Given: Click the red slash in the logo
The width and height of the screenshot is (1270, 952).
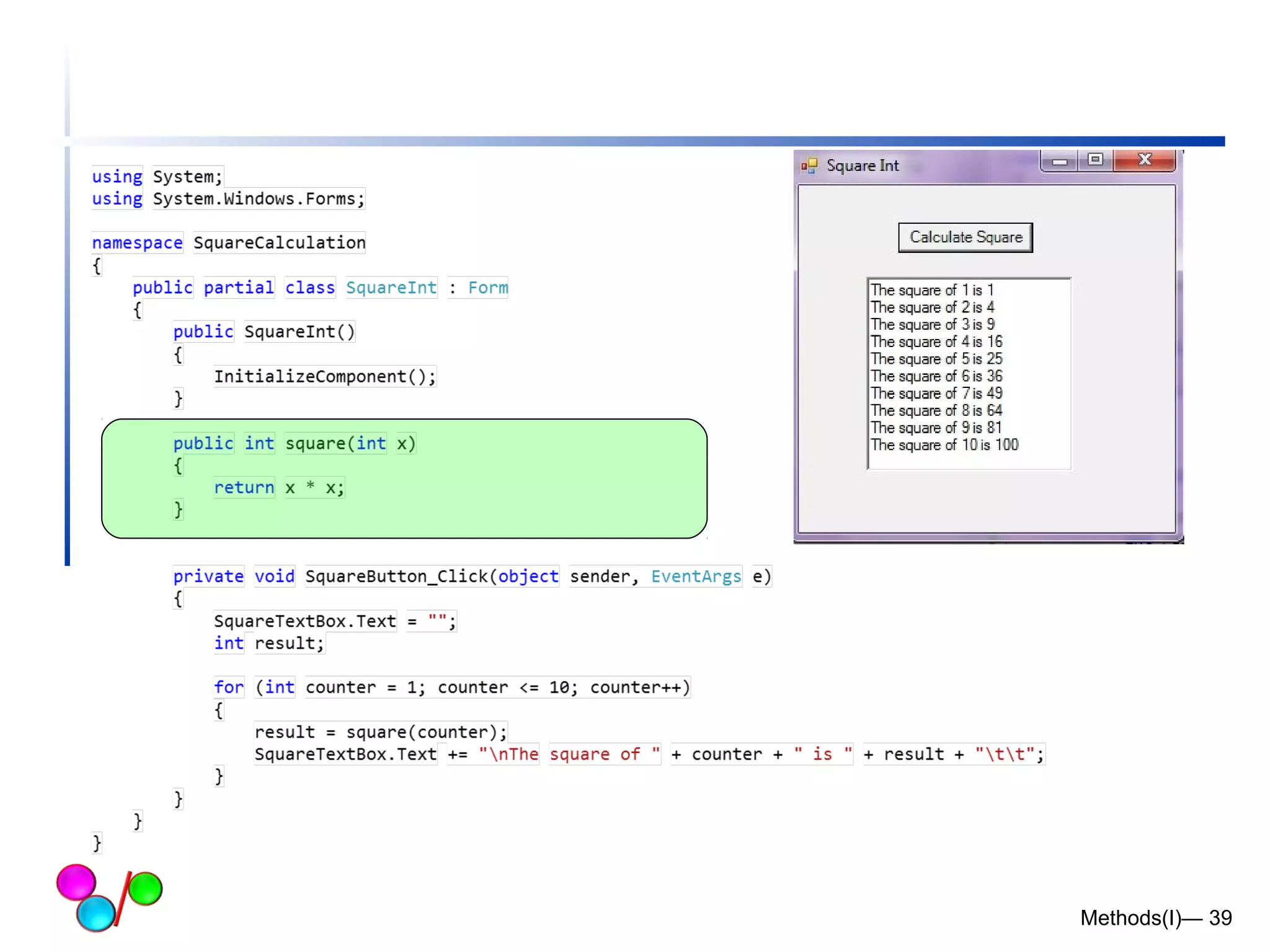Looking at the screenshot, I should (x=123, y=899).
